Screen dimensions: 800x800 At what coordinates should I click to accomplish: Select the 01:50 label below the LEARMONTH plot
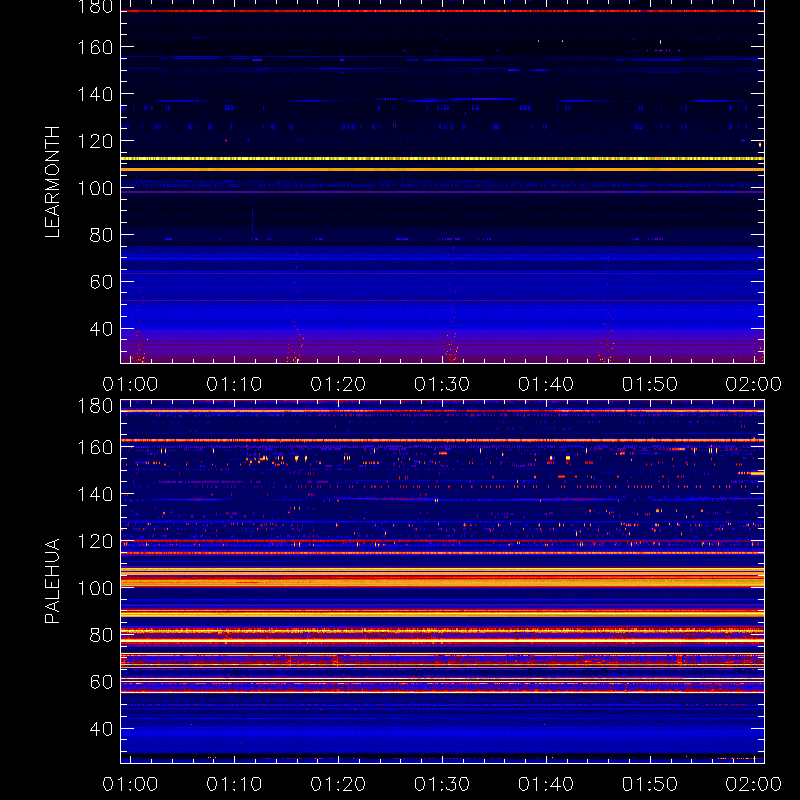click(x=649, y=384)
